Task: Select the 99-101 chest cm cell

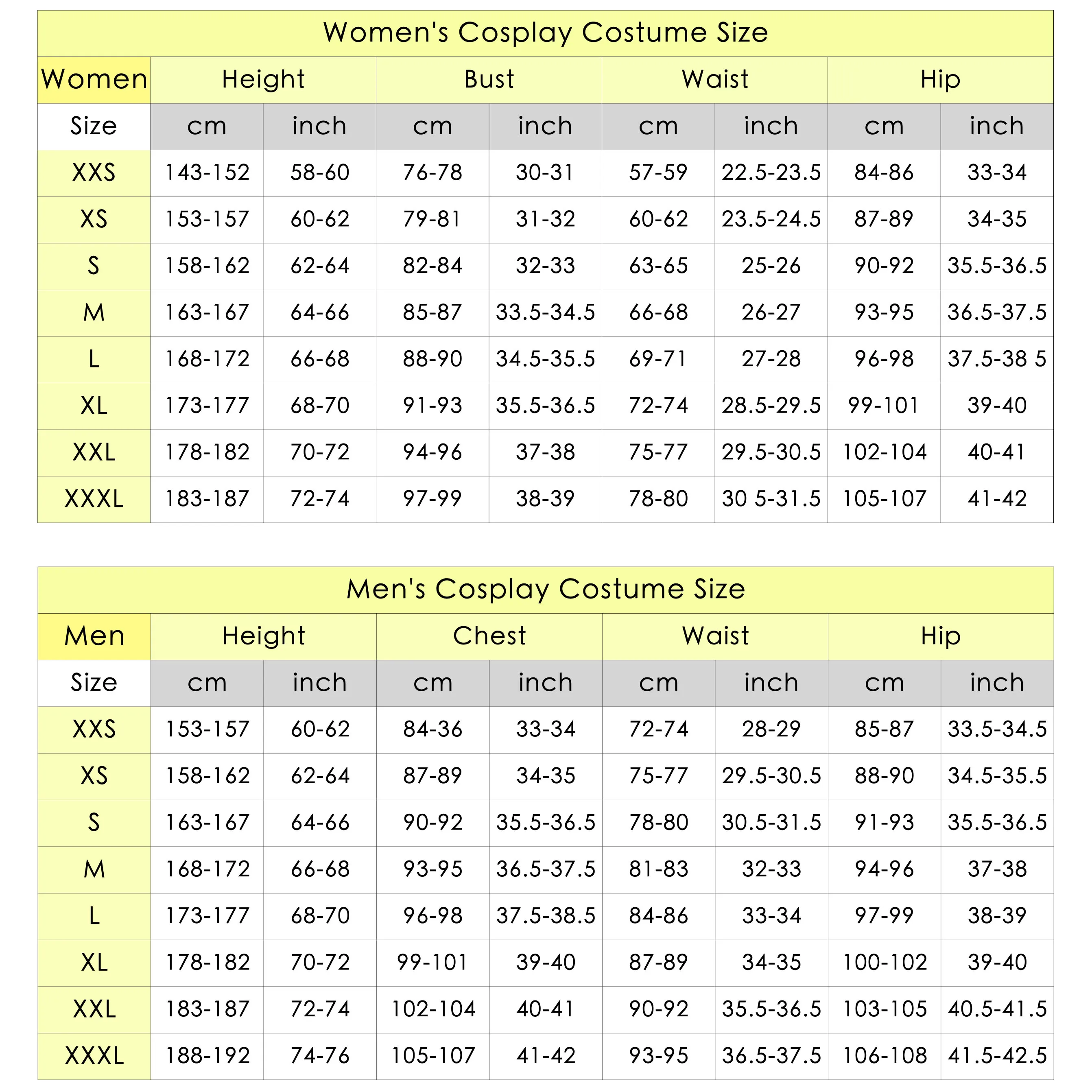Action: pos(433,963)
